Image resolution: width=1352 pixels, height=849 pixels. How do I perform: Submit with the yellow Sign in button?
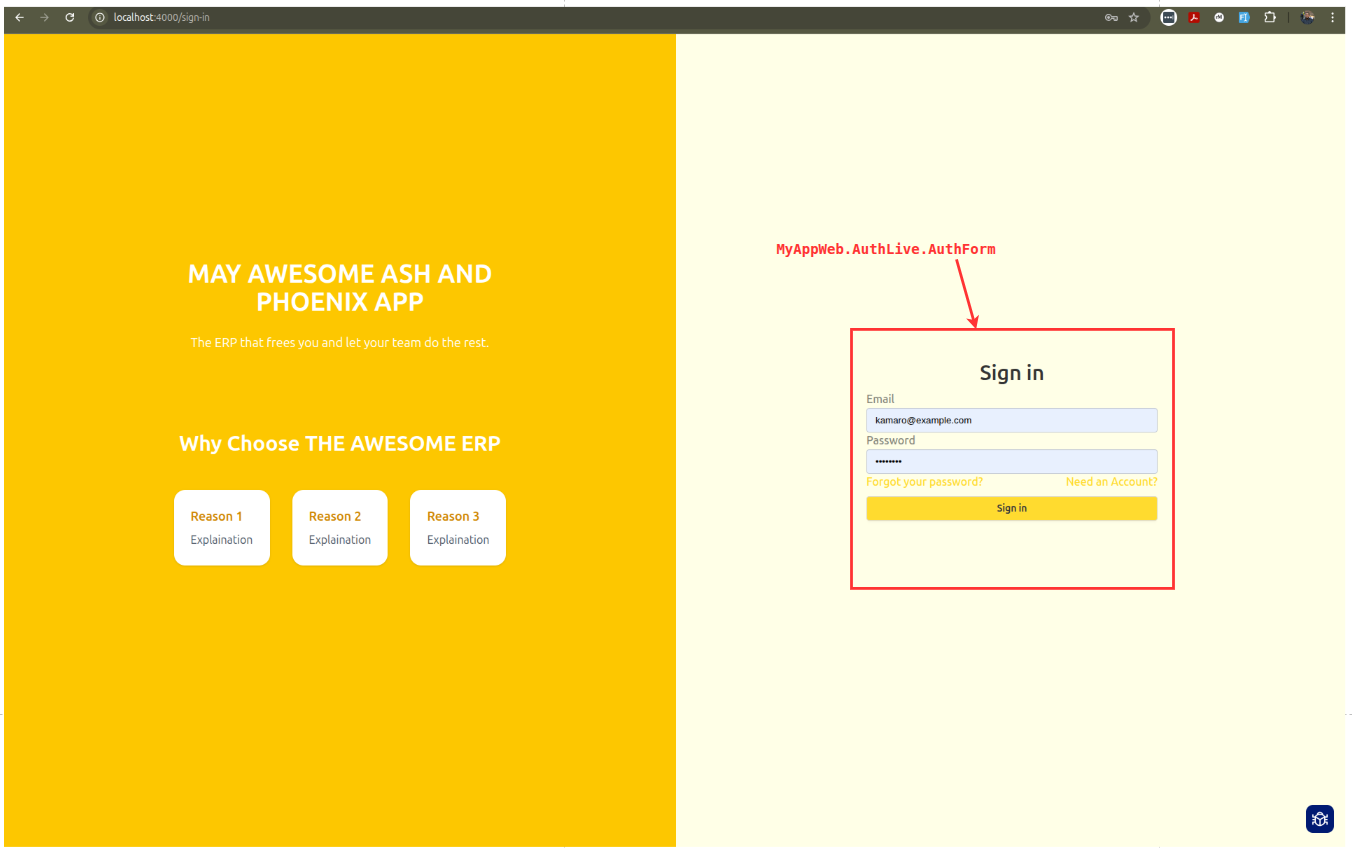point(1011,508)
